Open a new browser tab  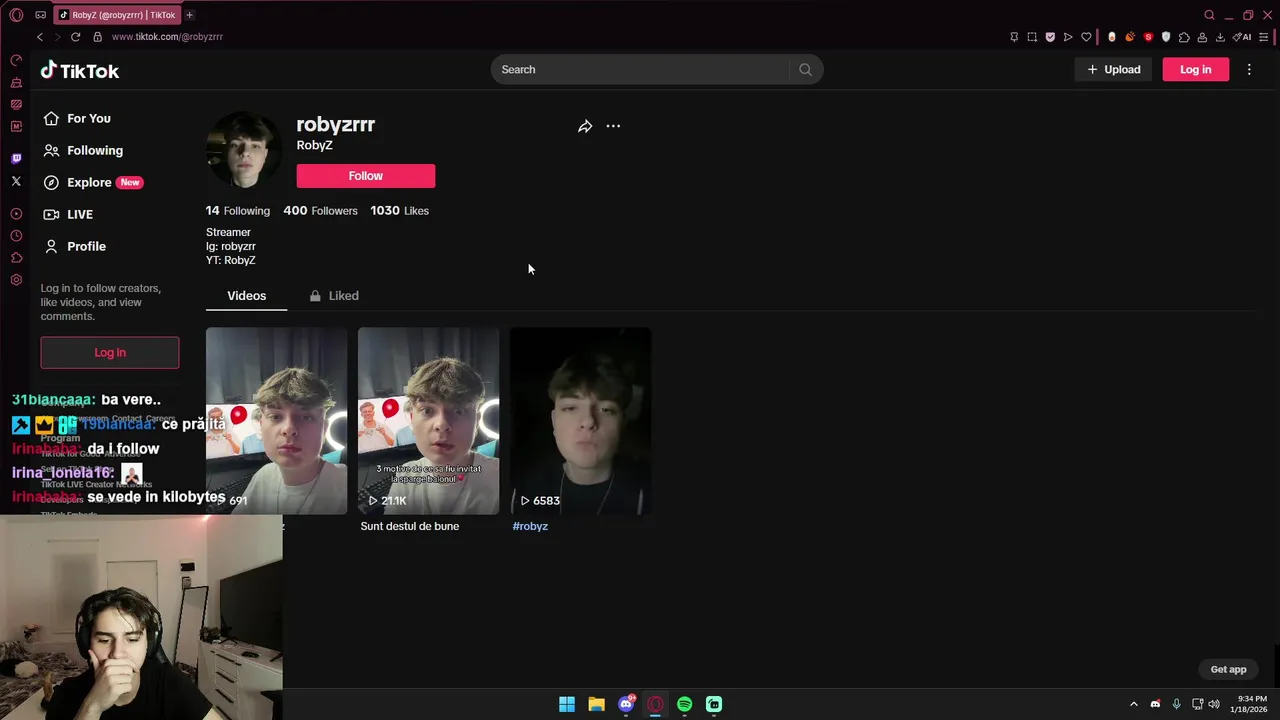tap(189, 15)
